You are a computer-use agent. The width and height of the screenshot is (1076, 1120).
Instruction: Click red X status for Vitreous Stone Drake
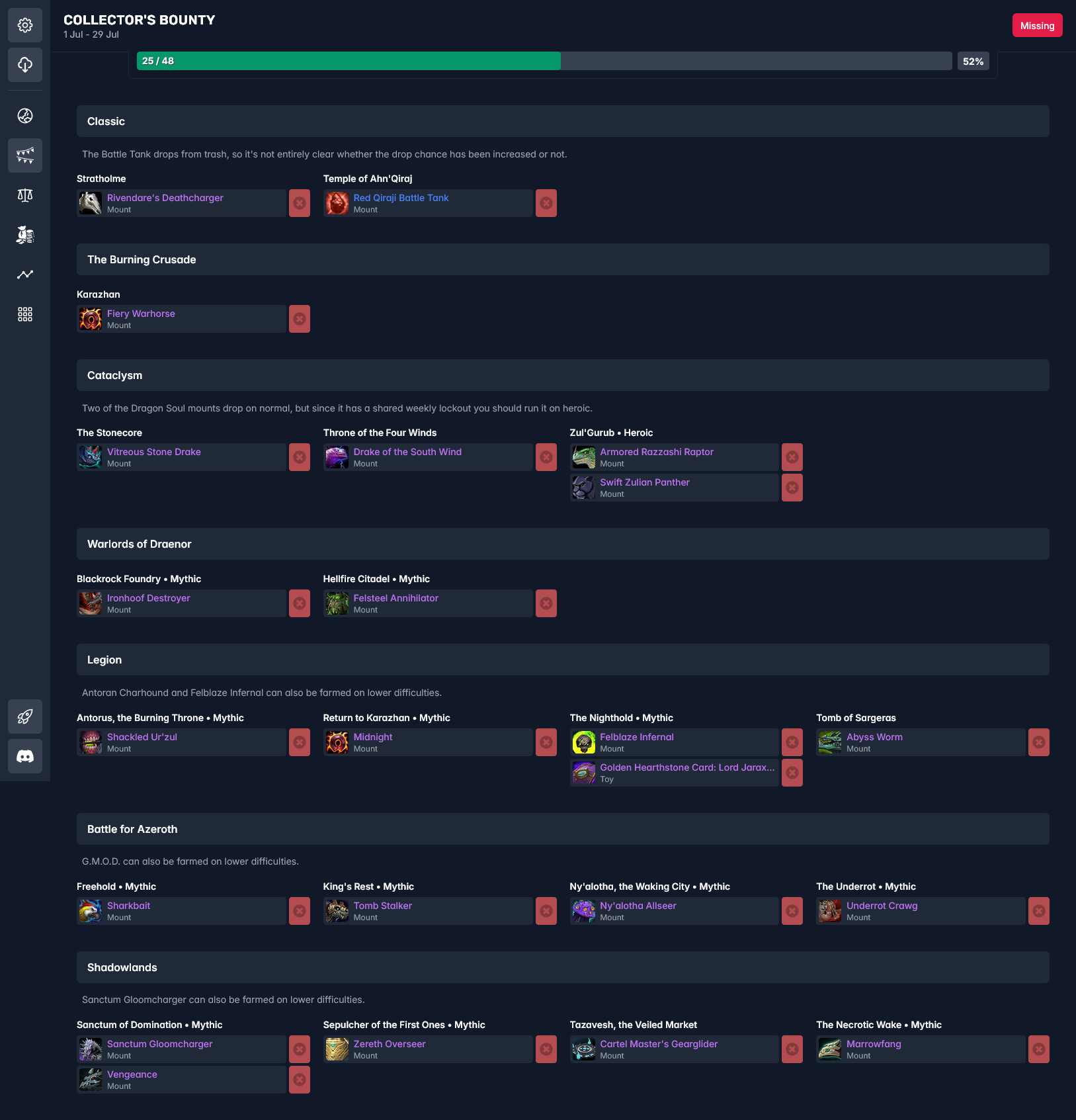[300, 457]
